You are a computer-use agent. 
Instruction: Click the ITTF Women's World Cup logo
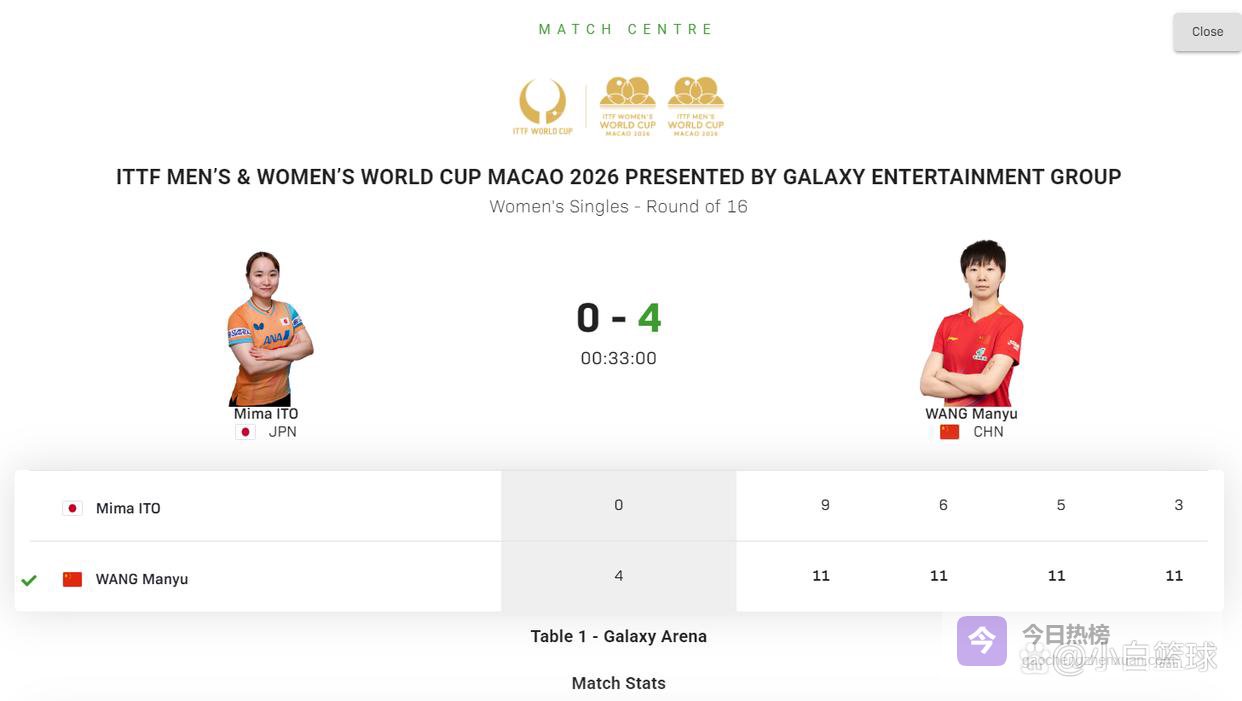pos(627,106)
